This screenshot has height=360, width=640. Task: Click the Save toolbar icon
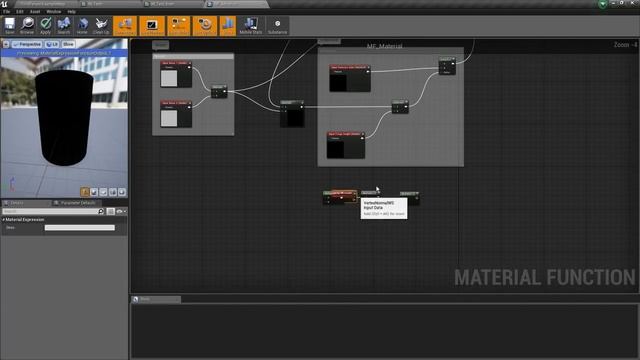click(x=9, y=25)
